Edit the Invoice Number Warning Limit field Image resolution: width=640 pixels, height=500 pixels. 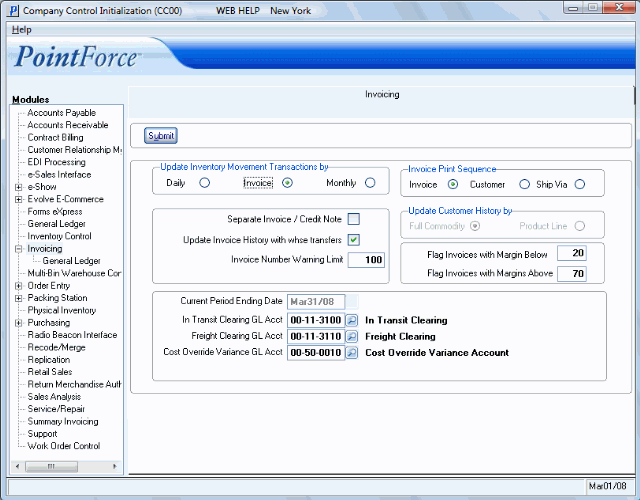pyautogui.click(x=366, y=260)
